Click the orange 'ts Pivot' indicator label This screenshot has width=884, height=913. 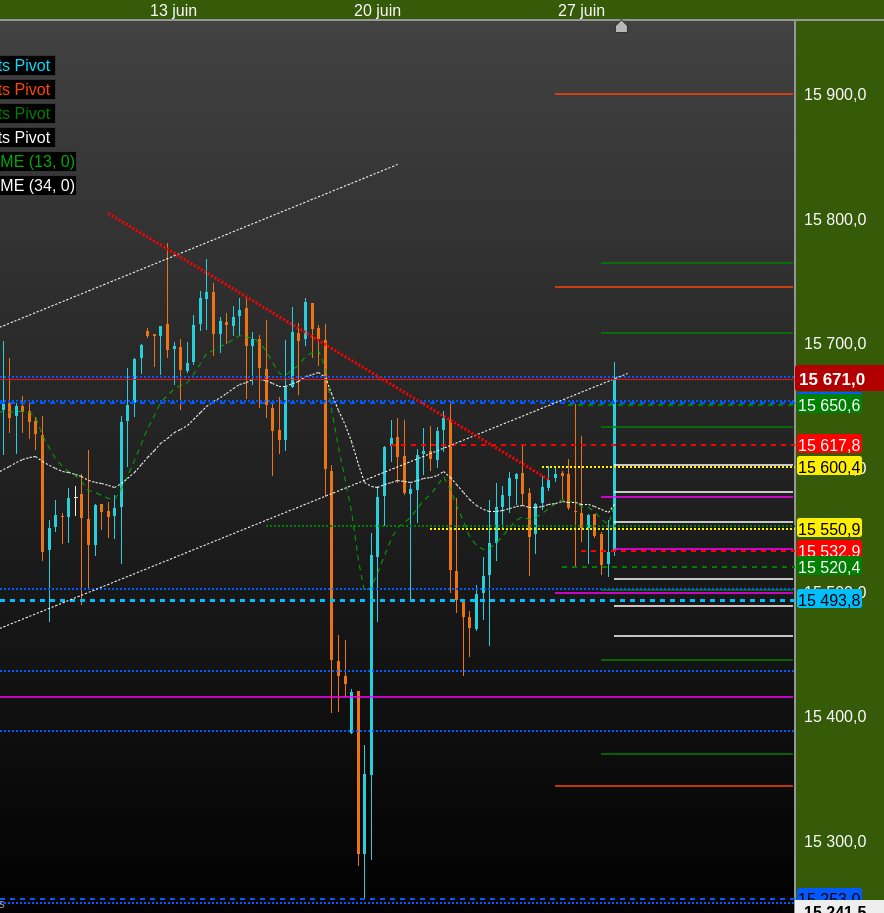point(25,89)
